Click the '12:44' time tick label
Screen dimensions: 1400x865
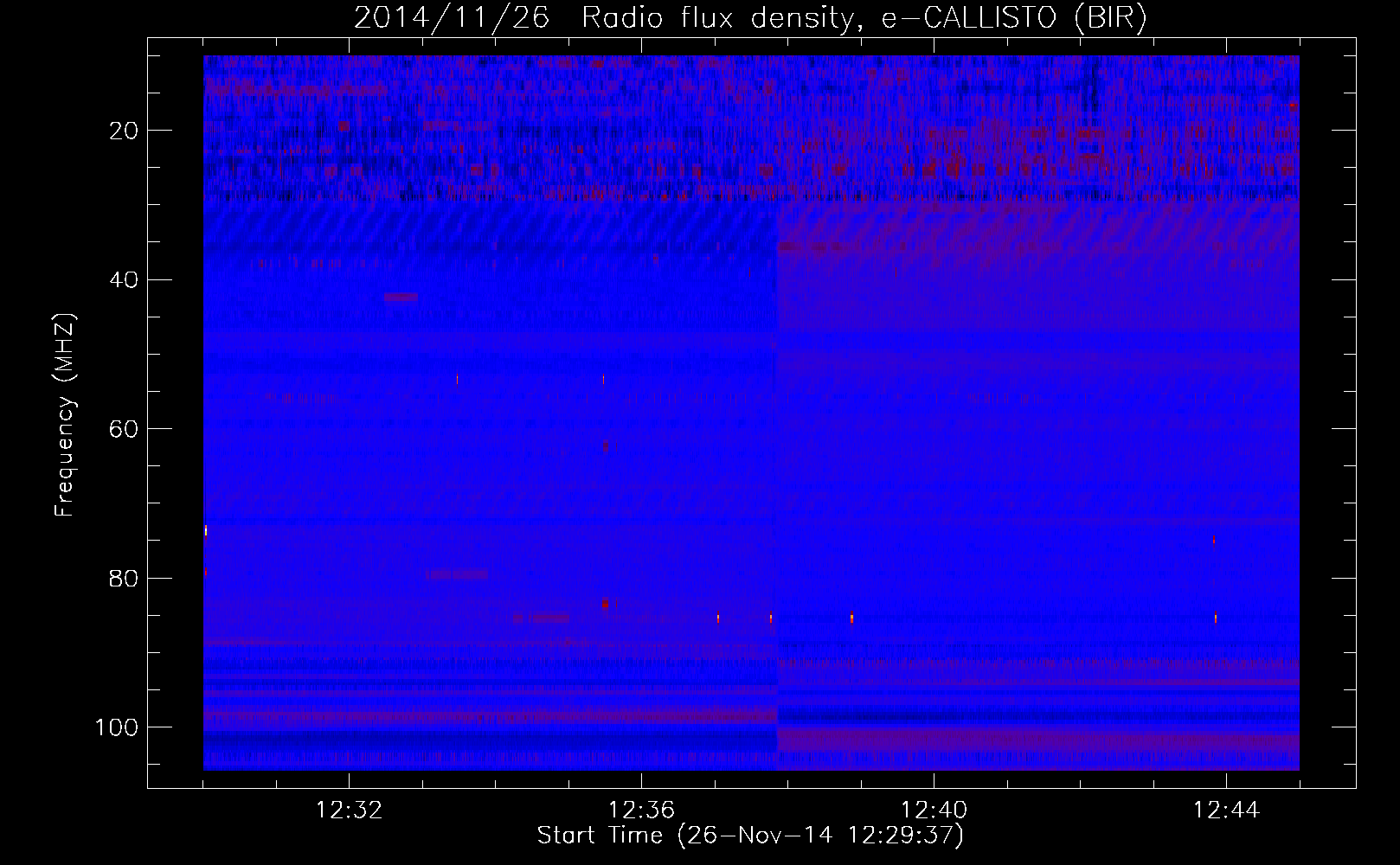pos(1226,811)
